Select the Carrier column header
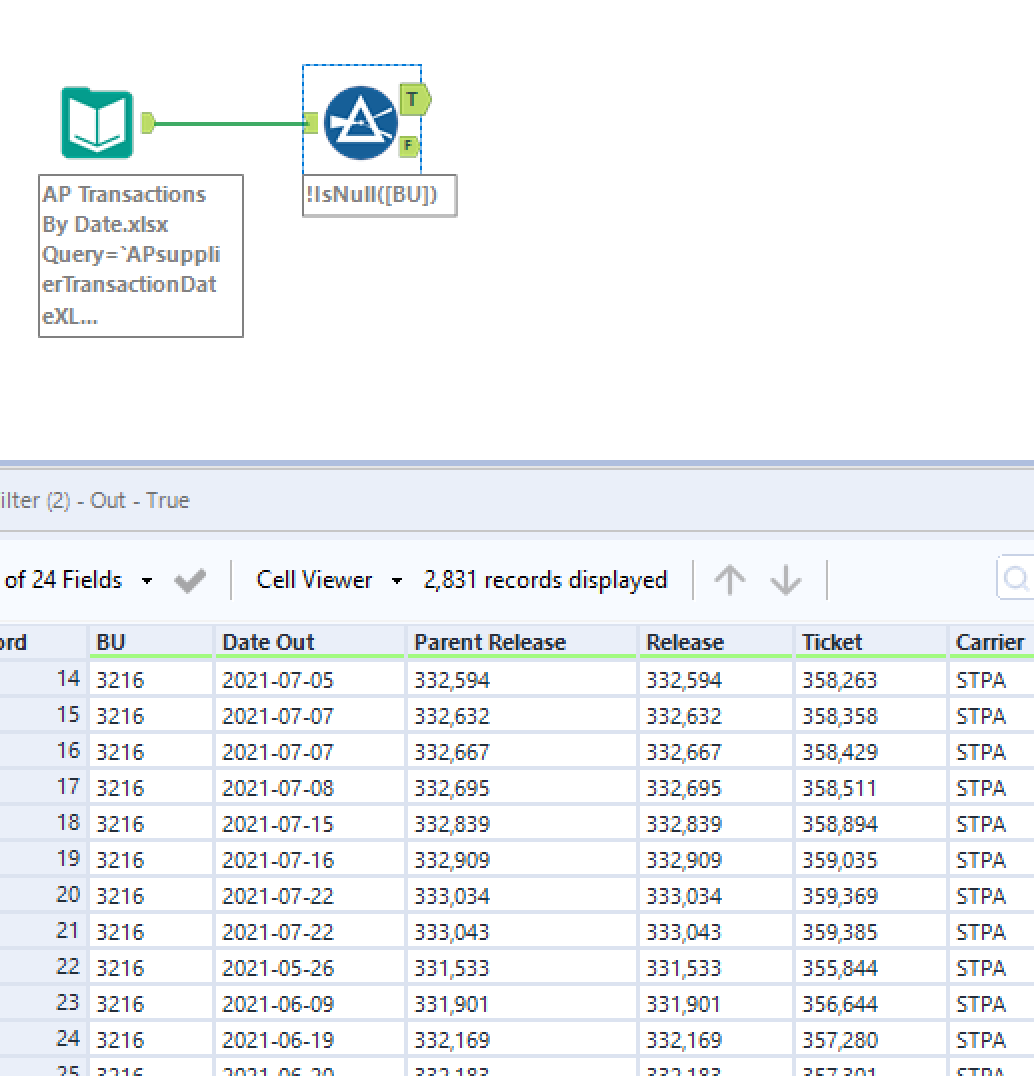 coord(989,641)
